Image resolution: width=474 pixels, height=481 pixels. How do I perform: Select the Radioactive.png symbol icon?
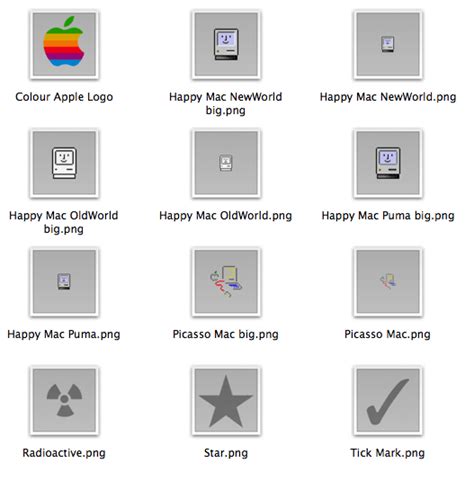tap(64, 400)
